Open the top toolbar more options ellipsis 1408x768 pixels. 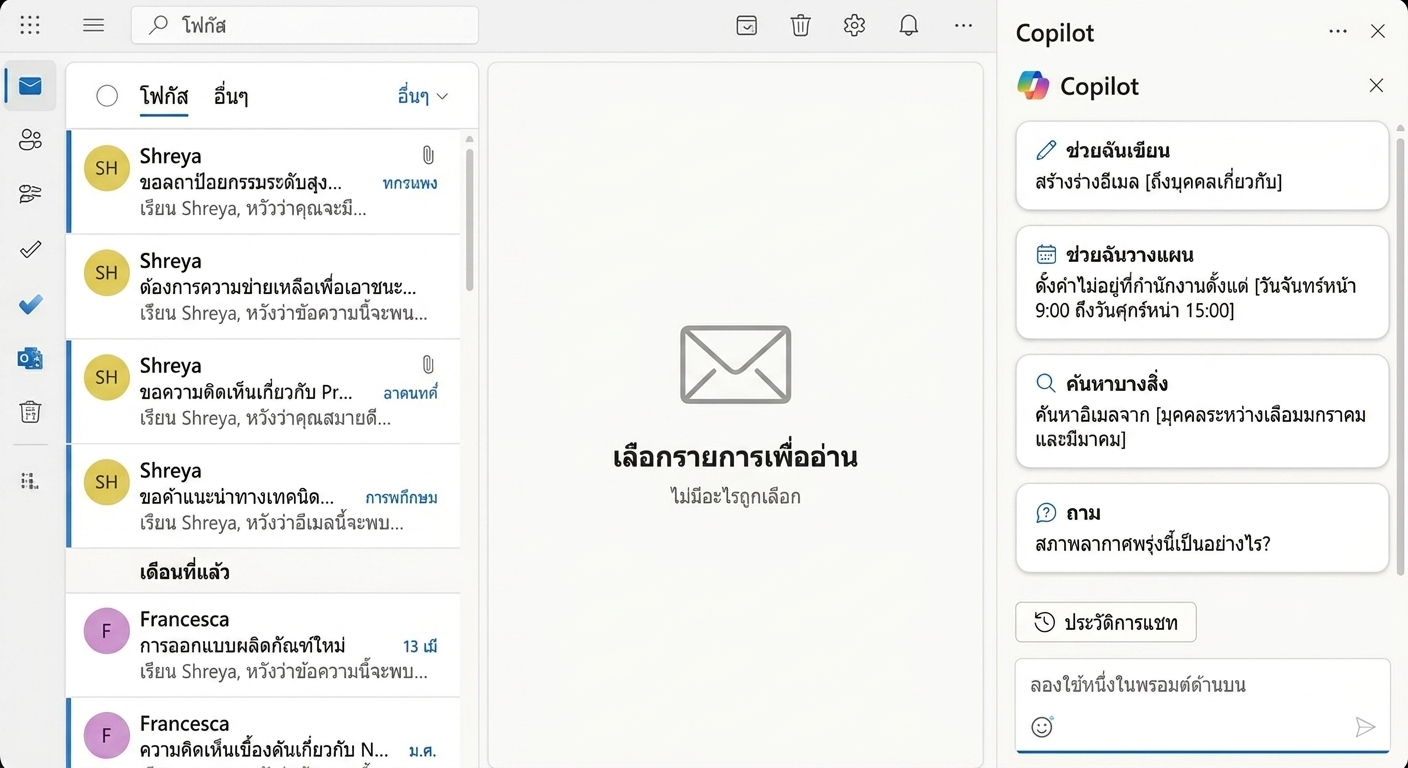[963, 26]
